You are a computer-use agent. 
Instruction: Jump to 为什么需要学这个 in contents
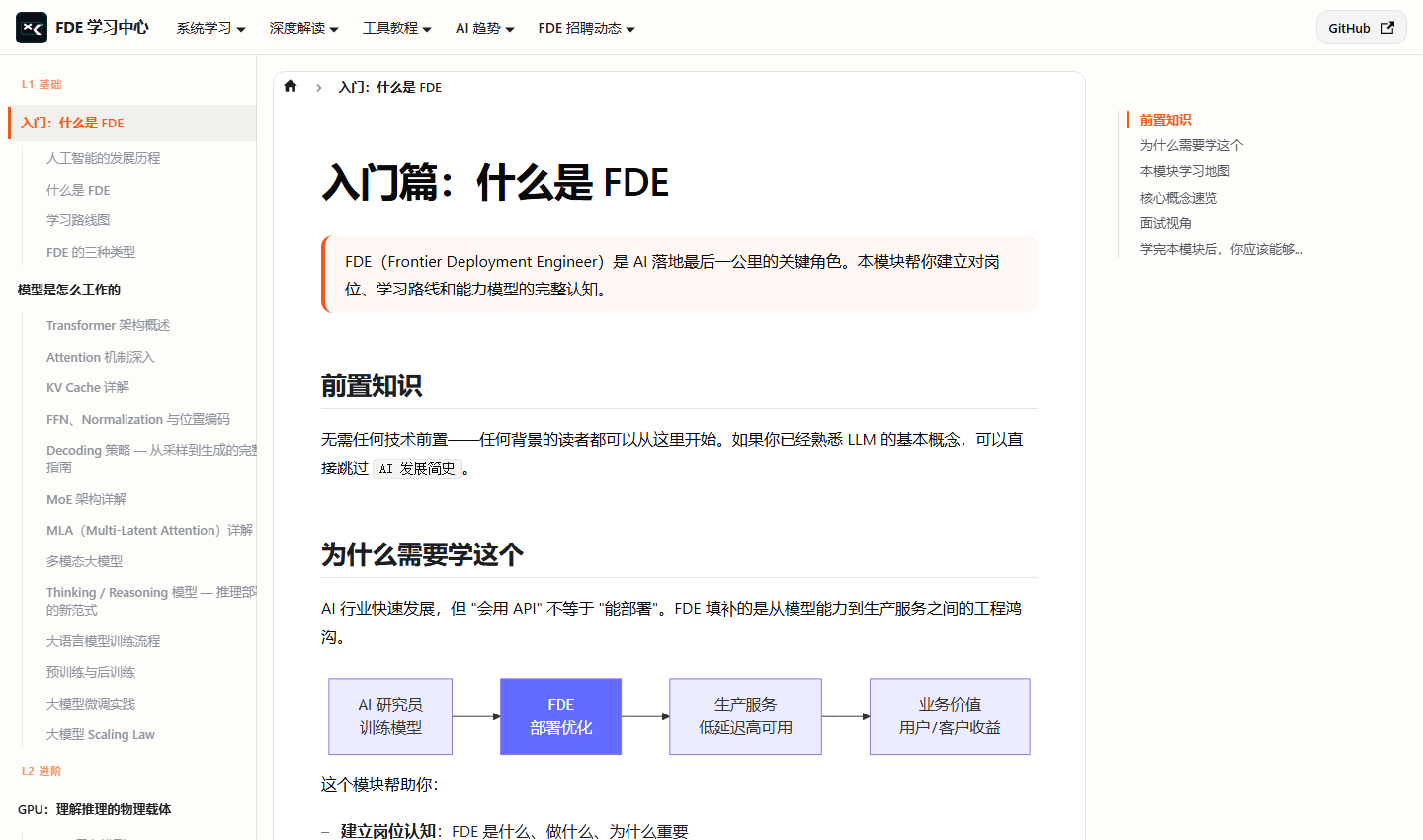1192,145
